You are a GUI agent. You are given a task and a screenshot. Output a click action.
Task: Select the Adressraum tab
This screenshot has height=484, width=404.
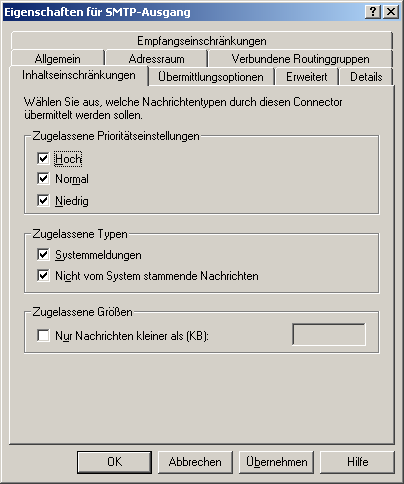(156, 59)
